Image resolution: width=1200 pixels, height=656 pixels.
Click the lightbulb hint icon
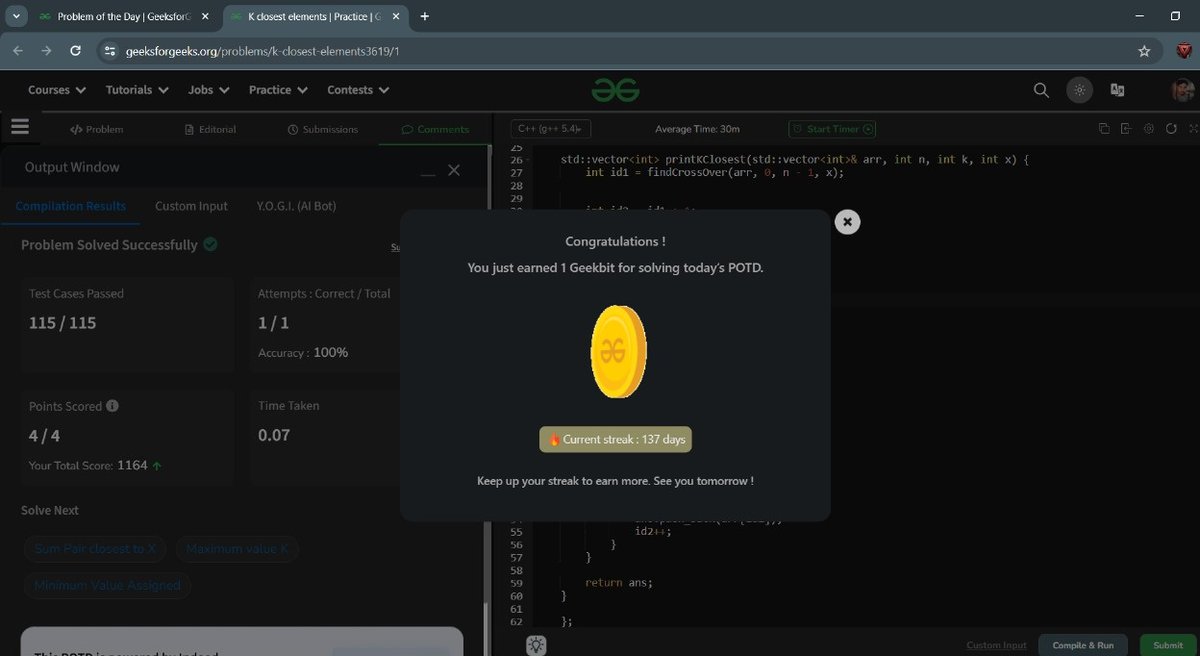(x=536, y=645)
